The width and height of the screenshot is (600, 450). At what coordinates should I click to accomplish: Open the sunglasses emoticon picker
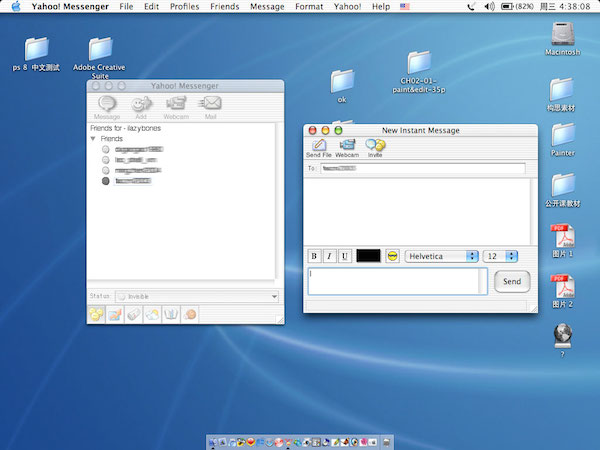[392, 256]
